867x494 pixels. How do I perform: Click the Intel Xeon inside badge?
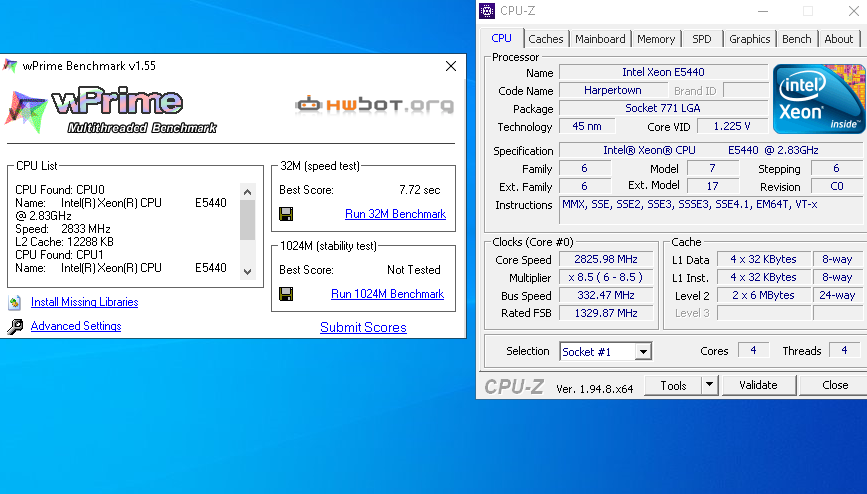click(819, 99)
